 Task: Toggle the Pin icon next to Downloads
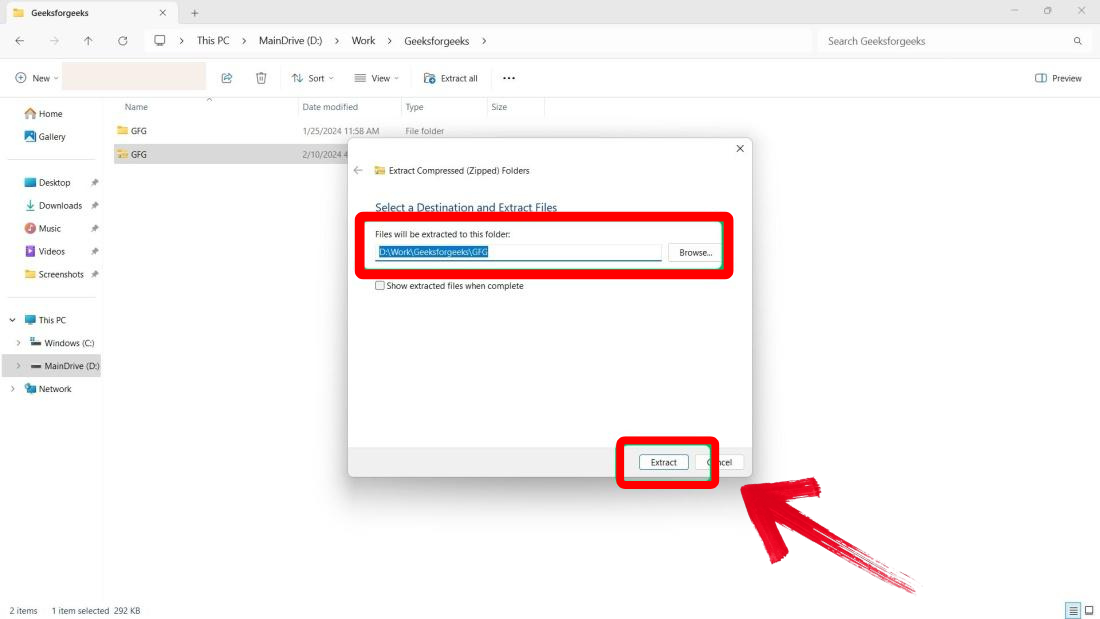tap(97, 205)
